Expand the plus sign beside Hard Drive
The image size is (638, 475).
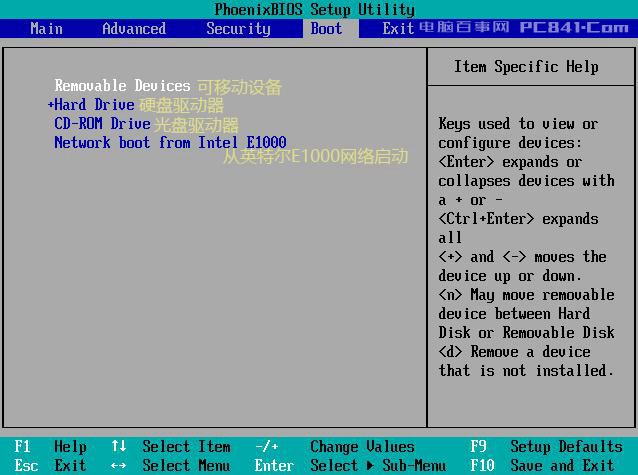click(50, 105)
